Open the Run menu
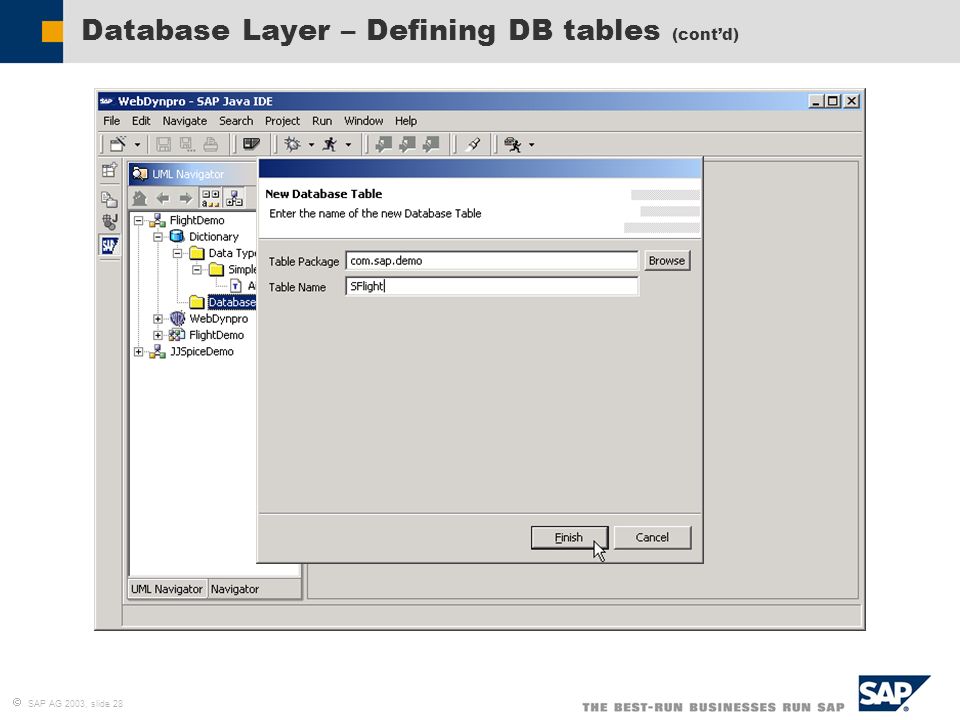 tap(322, 121)
